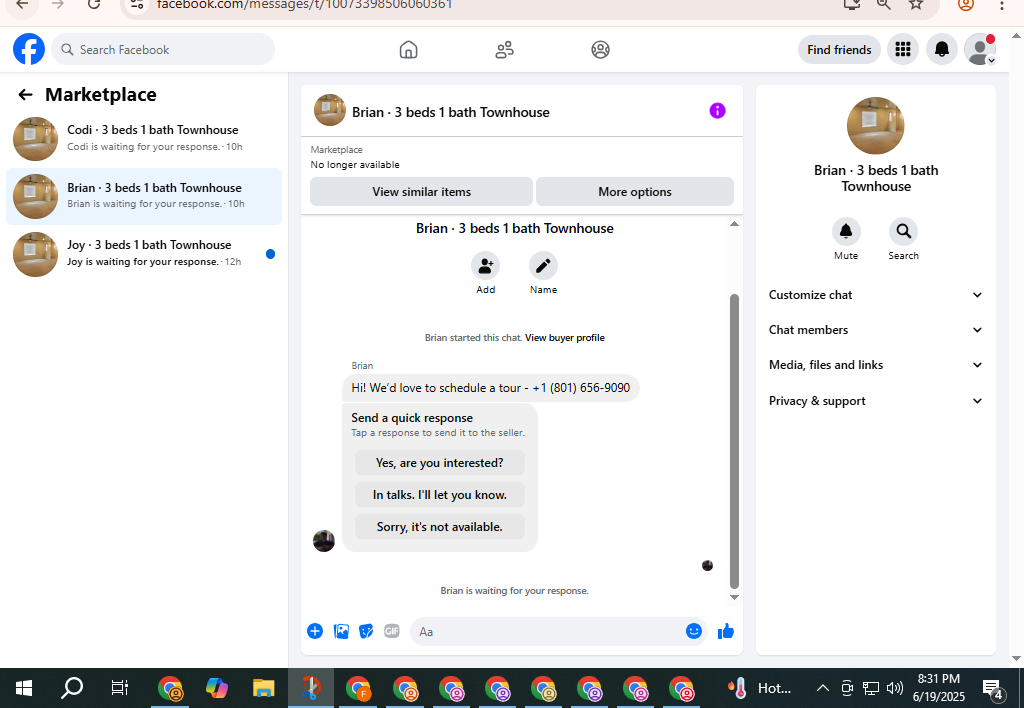Screen dimensions: 1024x708
Task: Open the Friends icon in top navigation
Action: tap(504, 50)
